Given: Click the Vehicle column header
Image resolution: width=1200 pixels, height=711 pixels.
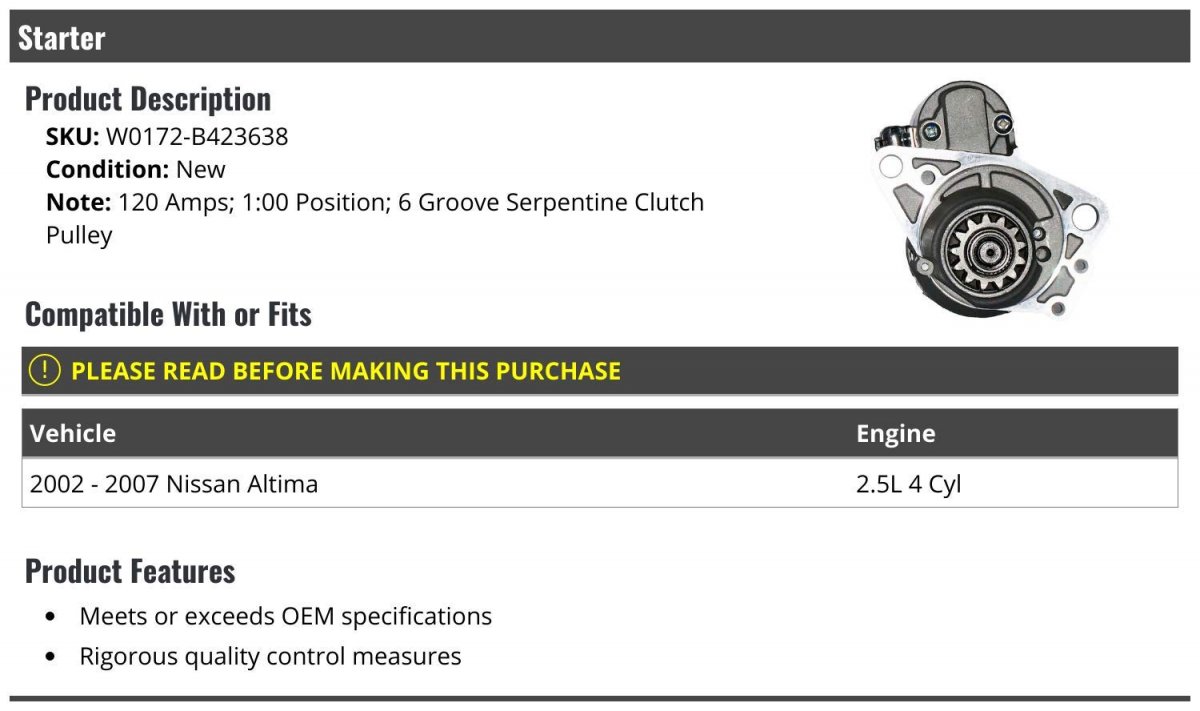Looking at the screenshot, I should pos(73,433).
